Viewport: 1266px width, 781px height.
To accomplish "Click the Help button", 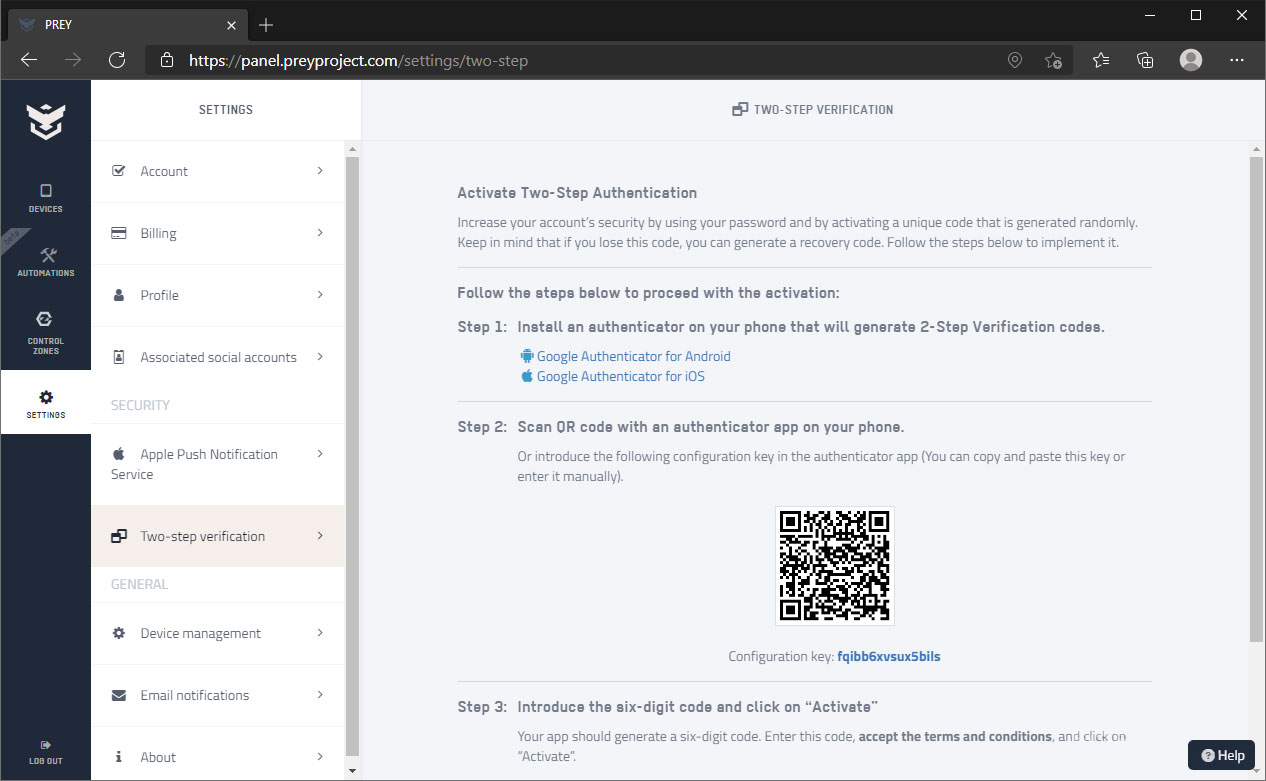I will click(1222, 755).
